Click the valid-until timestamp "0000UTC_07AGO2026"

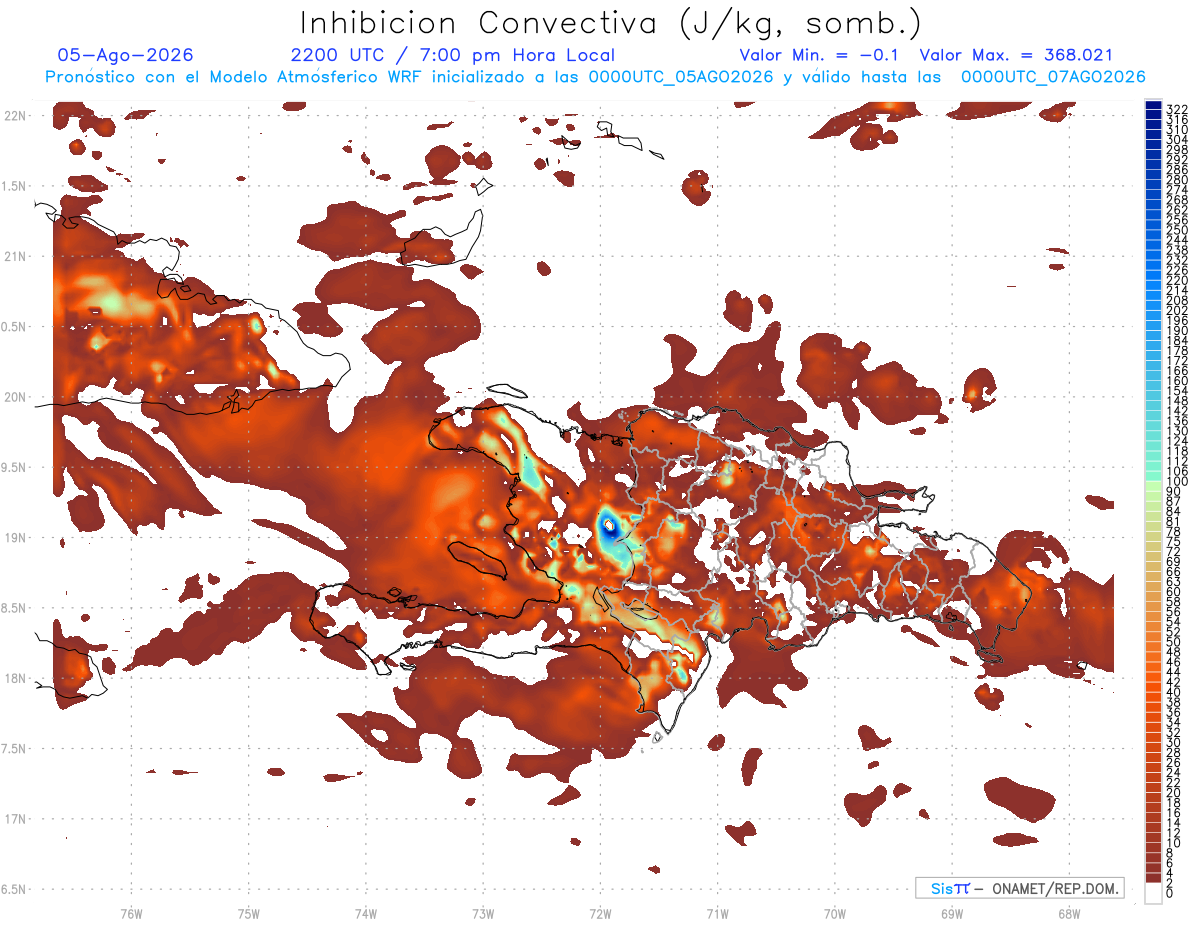coord(1053,77)
